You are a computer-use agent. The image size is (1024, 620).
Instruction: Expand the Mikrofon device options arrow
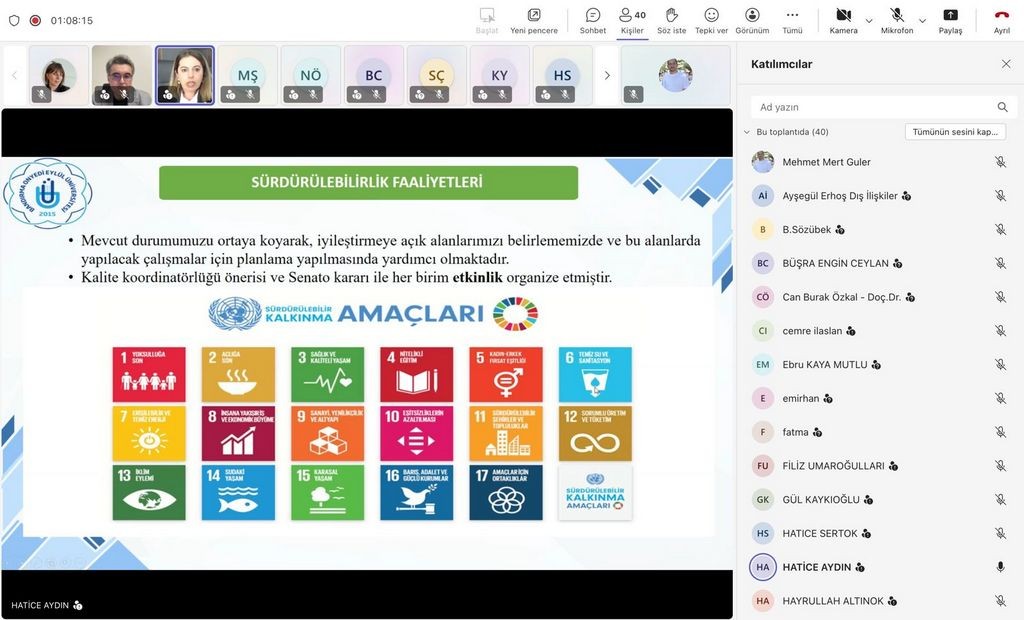[922, 20]
